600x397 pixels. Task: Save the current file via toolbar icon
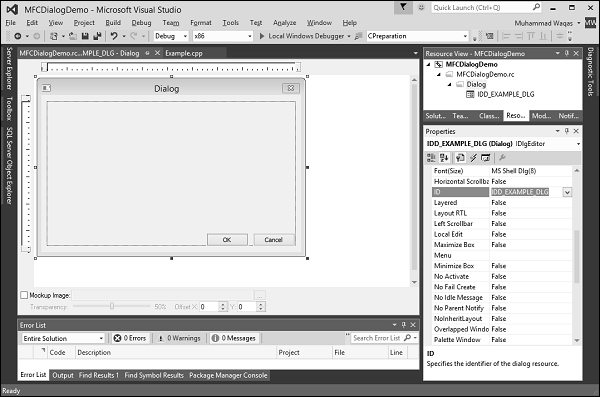(85, 36)
